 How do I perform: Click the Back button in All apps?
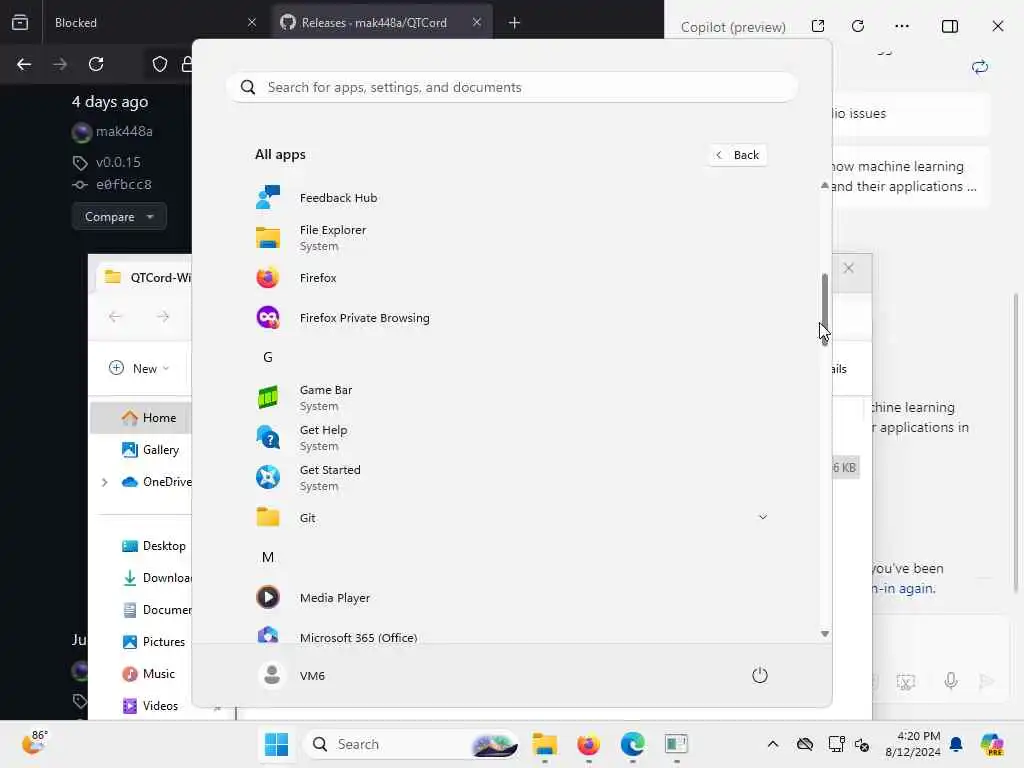(x=738, y=155)
